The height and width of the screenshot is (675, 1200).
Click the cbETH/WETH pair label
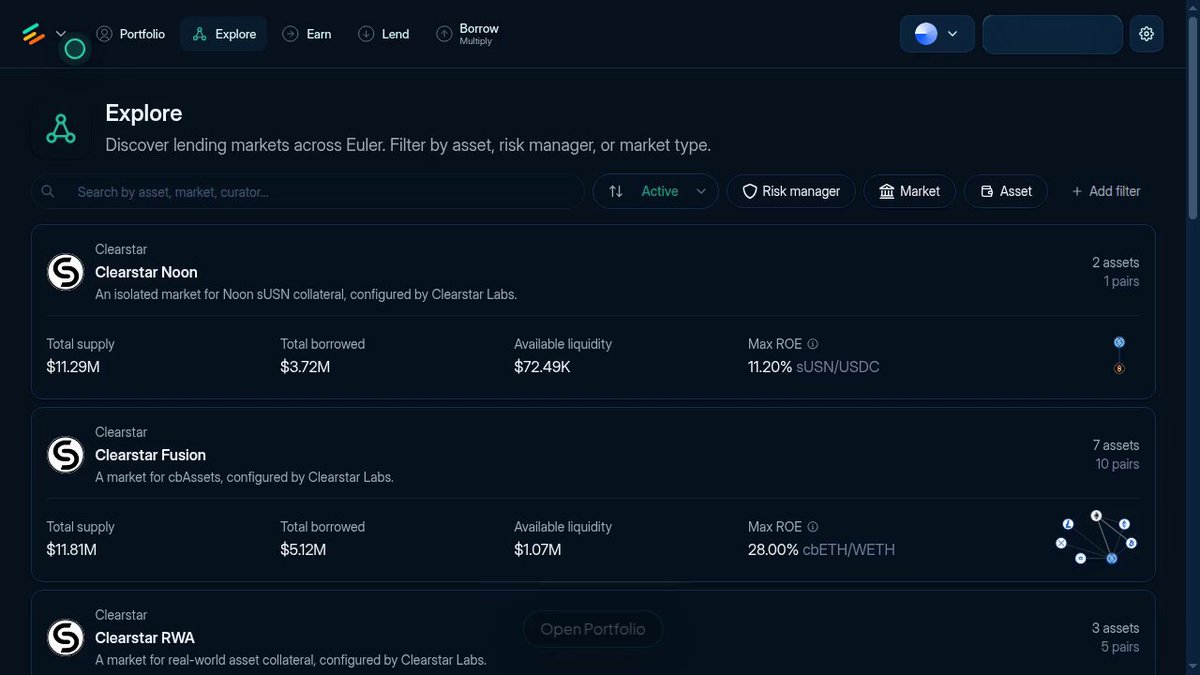click(x=849, y=550)
